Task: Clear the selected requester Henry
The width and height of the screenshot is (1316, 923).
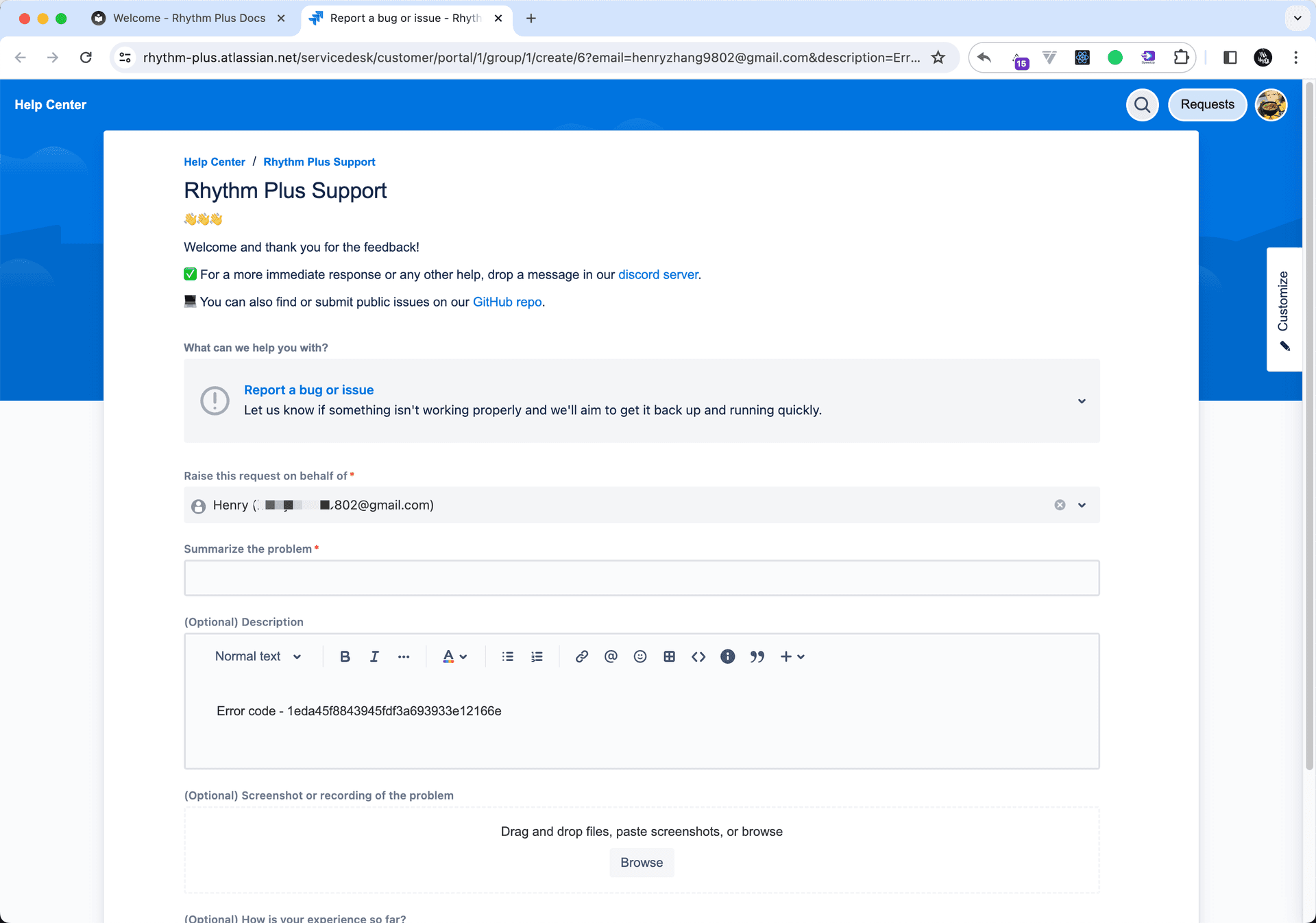Action: 1060,505
